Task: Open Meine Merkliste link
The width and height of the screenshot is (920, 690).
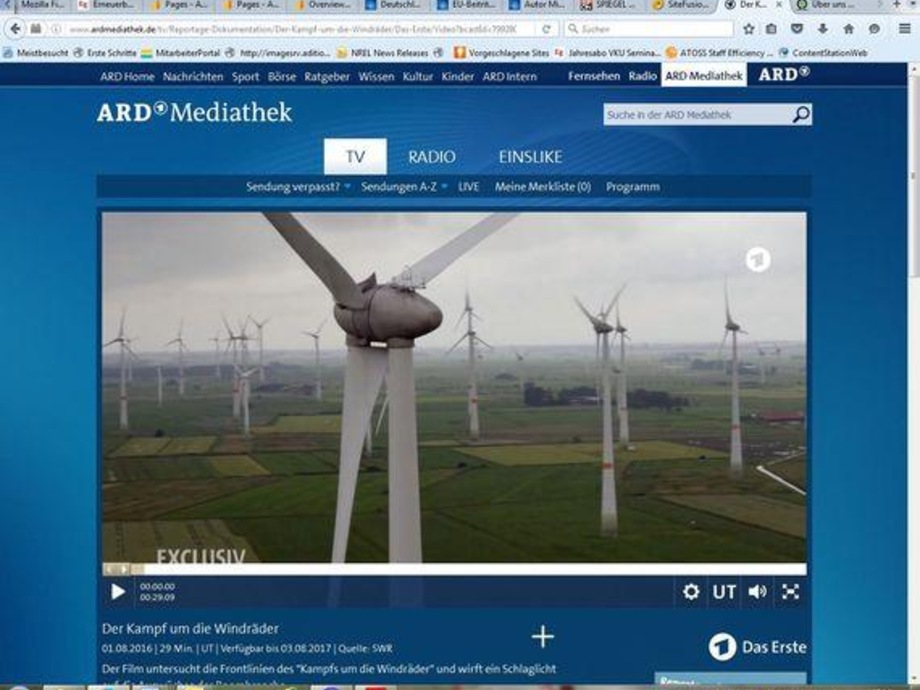Action: tap(542, 186)
